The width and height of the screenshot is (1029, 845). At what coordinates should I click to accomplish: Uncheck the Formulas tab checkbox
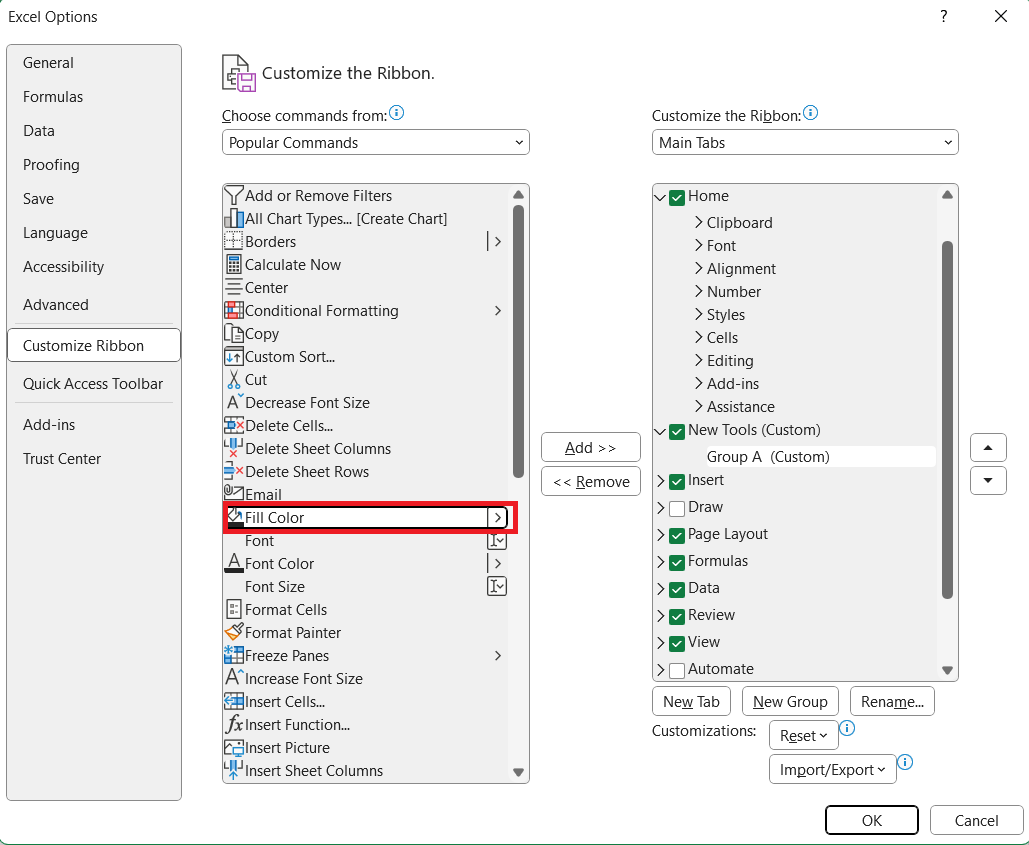click(x=677, y=562)
